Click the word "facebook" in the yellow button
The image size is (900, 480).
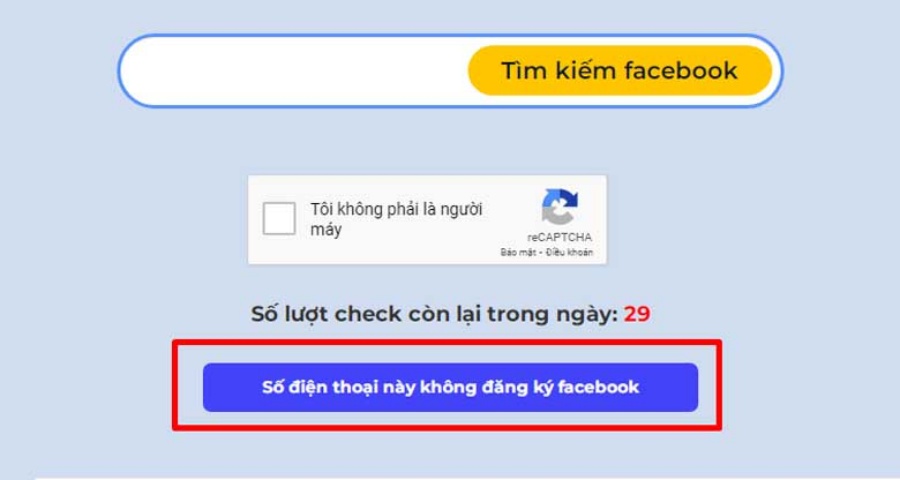pyautogui.click(x=681, y=71)
